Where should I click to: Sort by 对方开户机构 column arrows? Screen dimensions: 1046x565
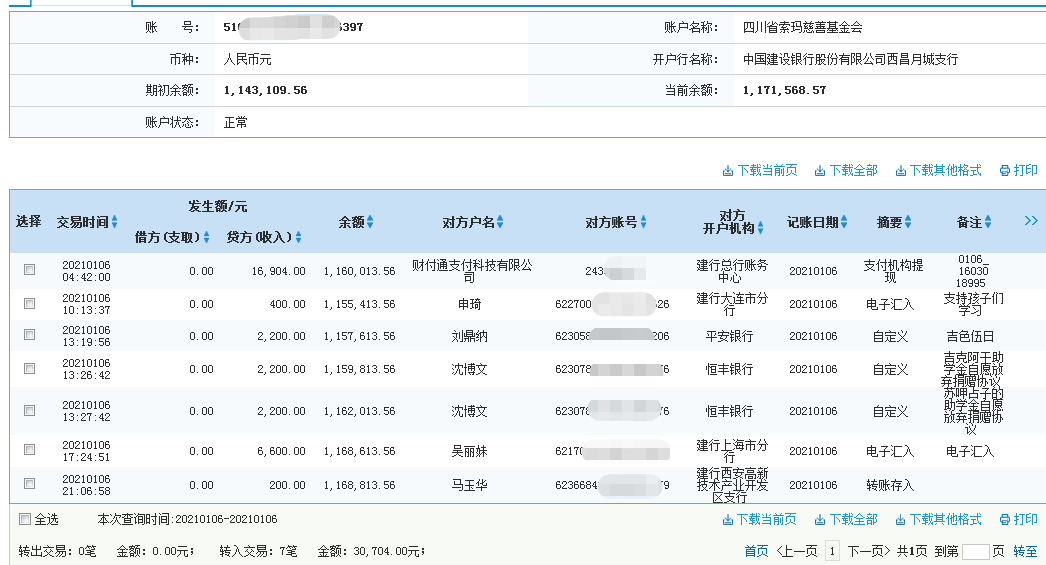pyautogui.click(x=760, y=227)
